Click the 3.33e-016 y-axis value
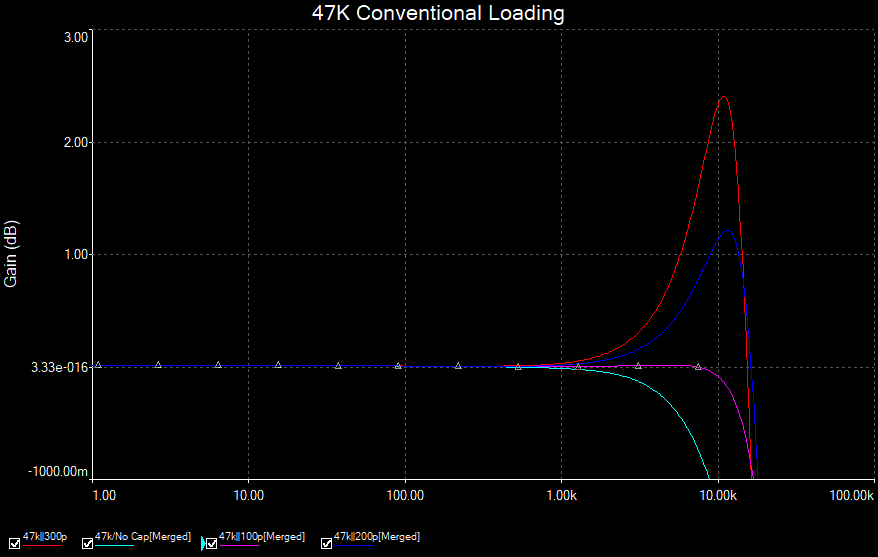The image size is (878, 557). coord(59,367)
